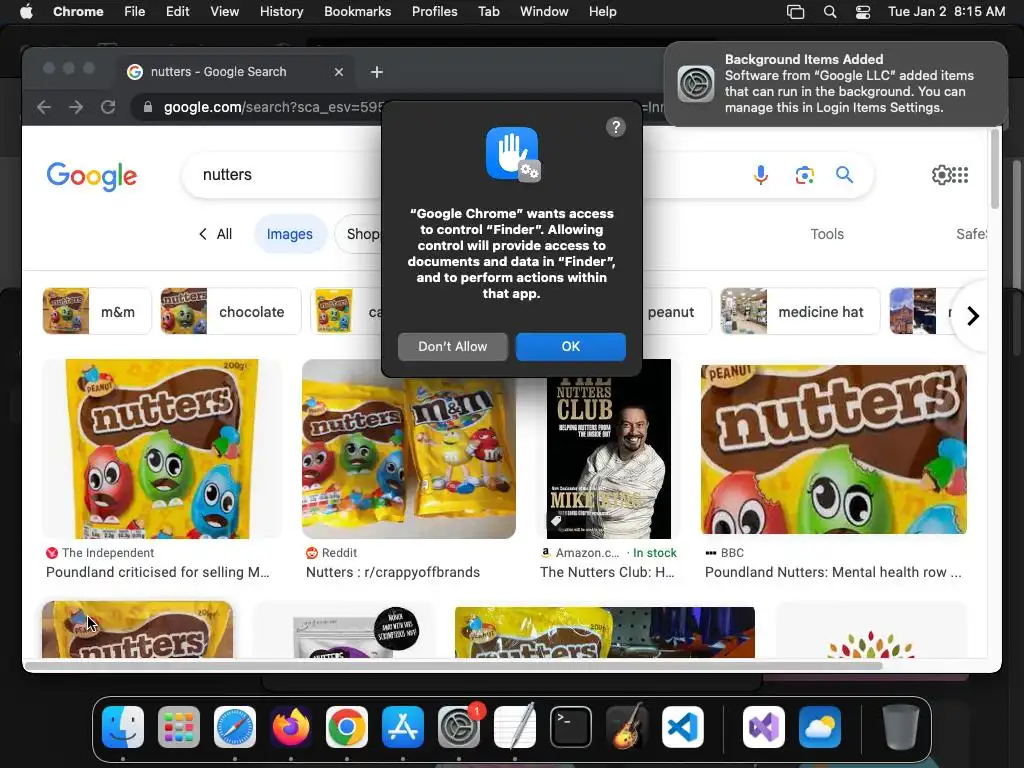Go back in Chrome
This screenshot has height=768, width=1024.
tap(44, 107)
